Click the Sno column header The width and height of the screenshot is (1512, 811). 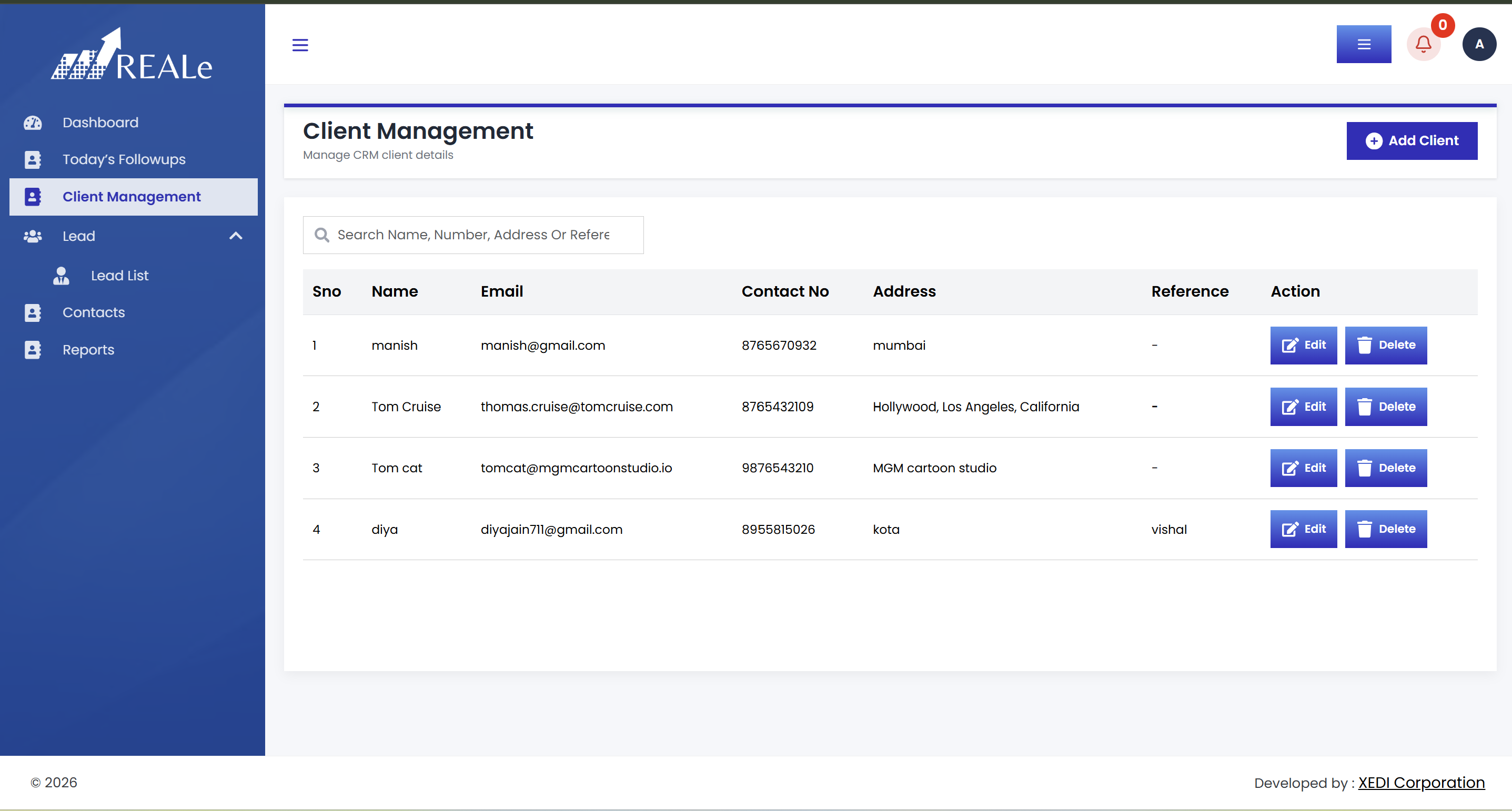pos(326,292)
